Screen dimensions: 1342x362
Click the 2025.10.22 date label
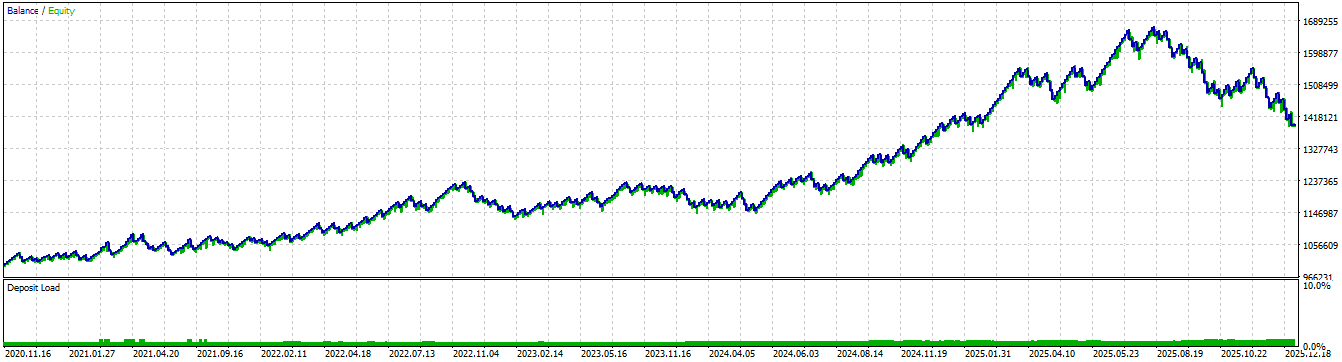[x=1243, y=353]
